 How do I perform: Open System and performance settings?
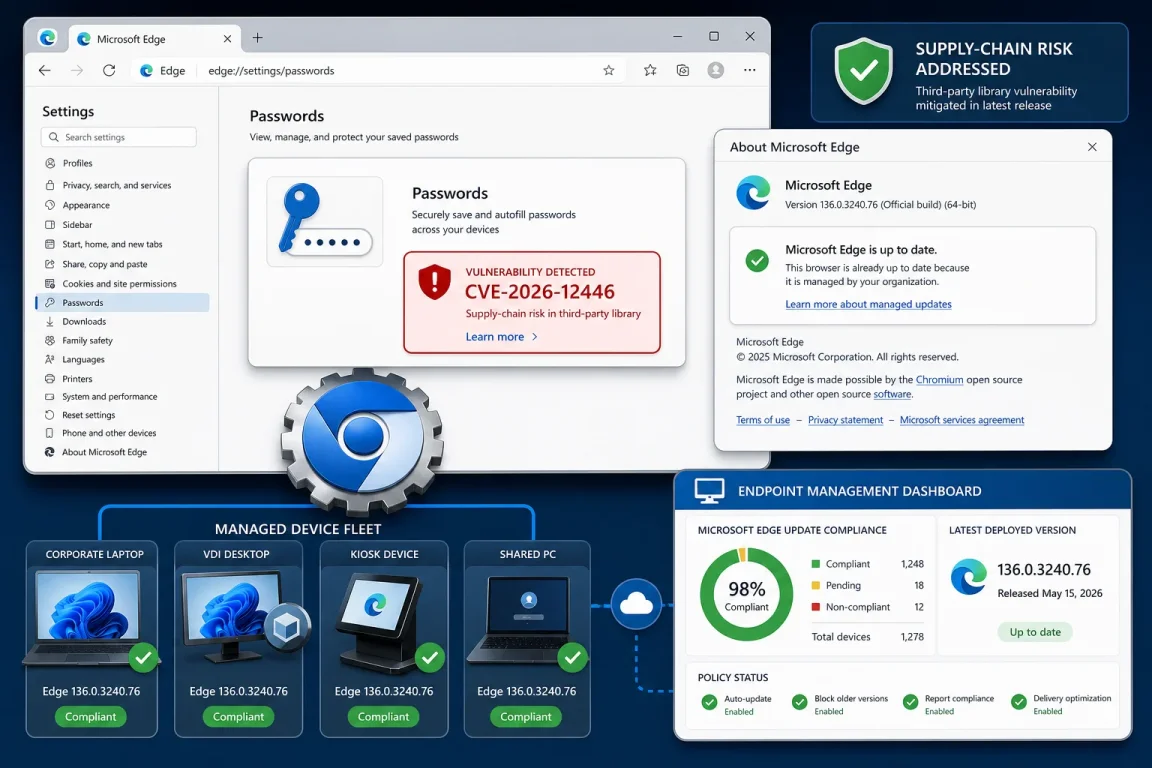(101, 397)
